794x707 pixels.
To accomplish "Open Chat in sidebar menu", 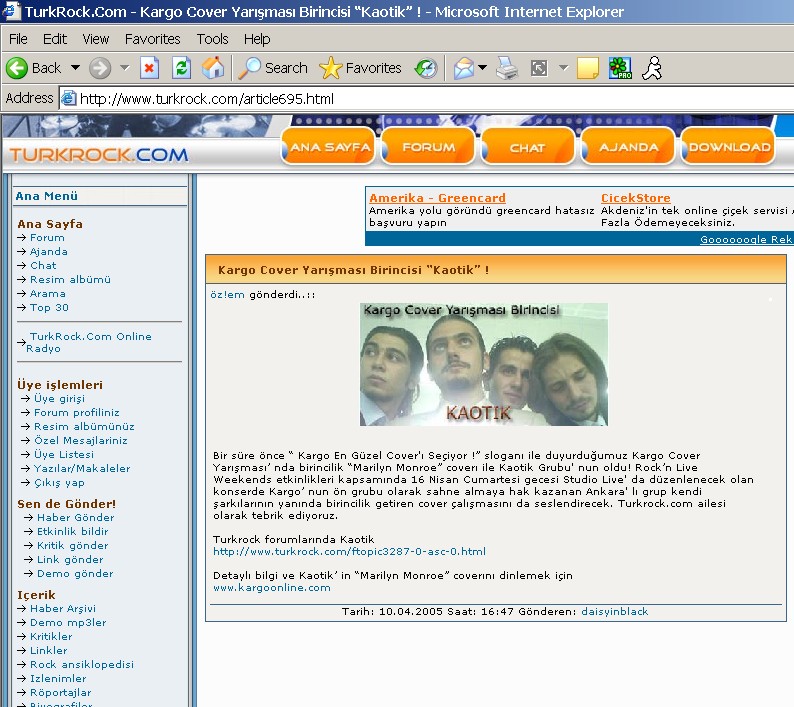I will point(43,265).
